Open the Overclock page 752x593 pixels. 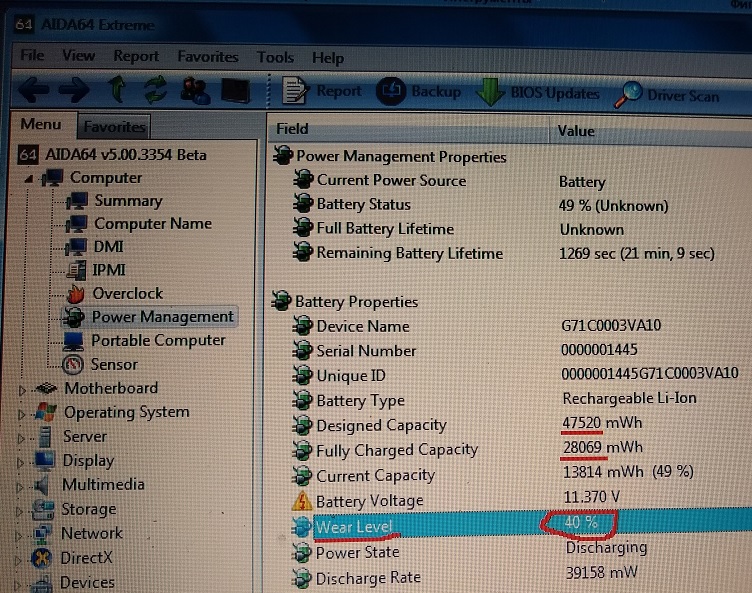(x=115, y=293)
